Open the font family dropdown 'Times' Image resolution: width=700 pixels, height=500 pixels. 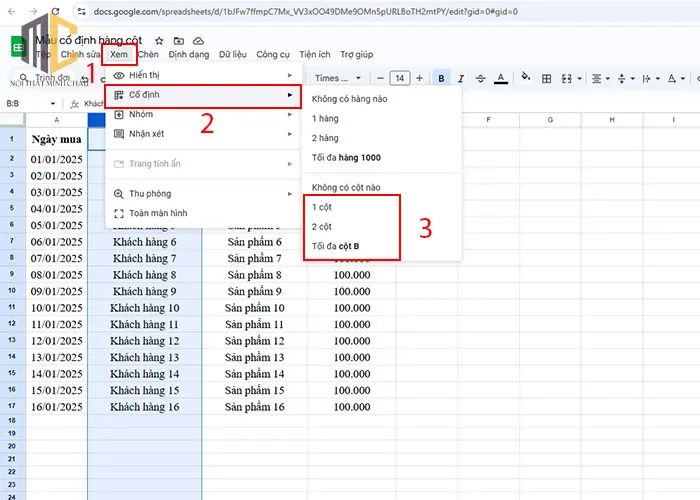click(338, 78)
